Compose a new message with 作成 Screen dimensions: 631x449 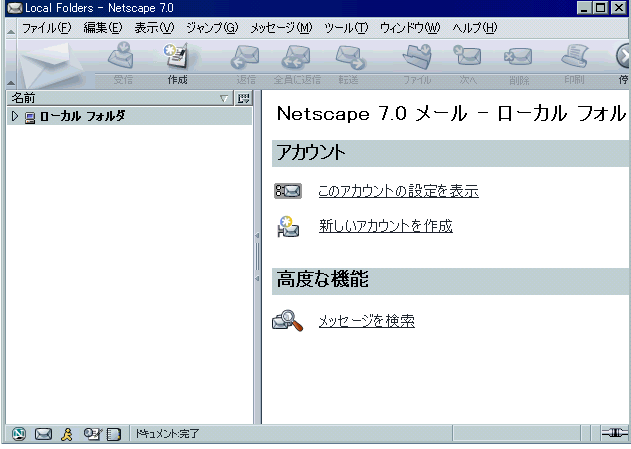(x=177, y=62)
